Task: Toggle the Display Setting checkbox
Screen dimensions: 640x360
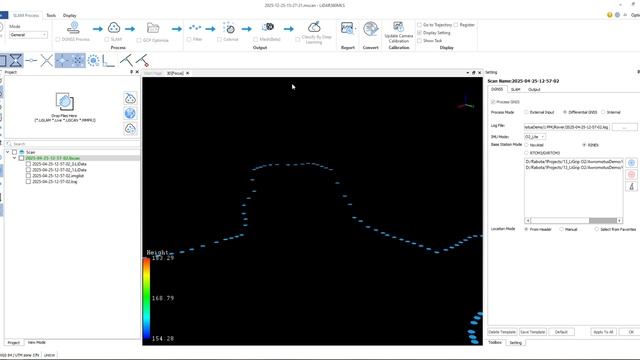Action: point(419,33)
